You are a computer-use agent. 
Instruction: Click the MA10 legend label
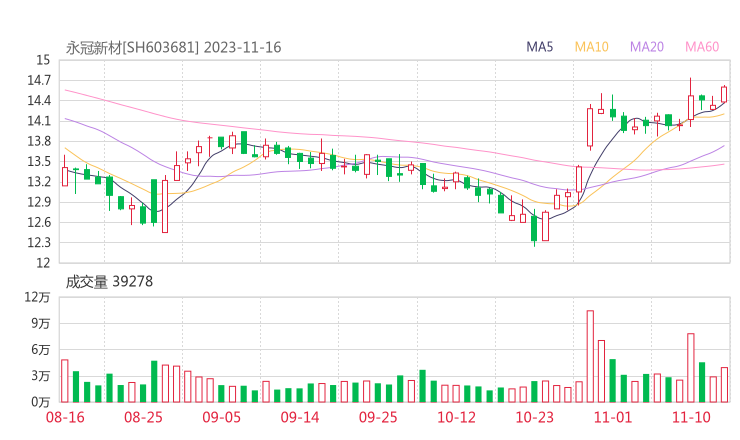tap(591, 47)
